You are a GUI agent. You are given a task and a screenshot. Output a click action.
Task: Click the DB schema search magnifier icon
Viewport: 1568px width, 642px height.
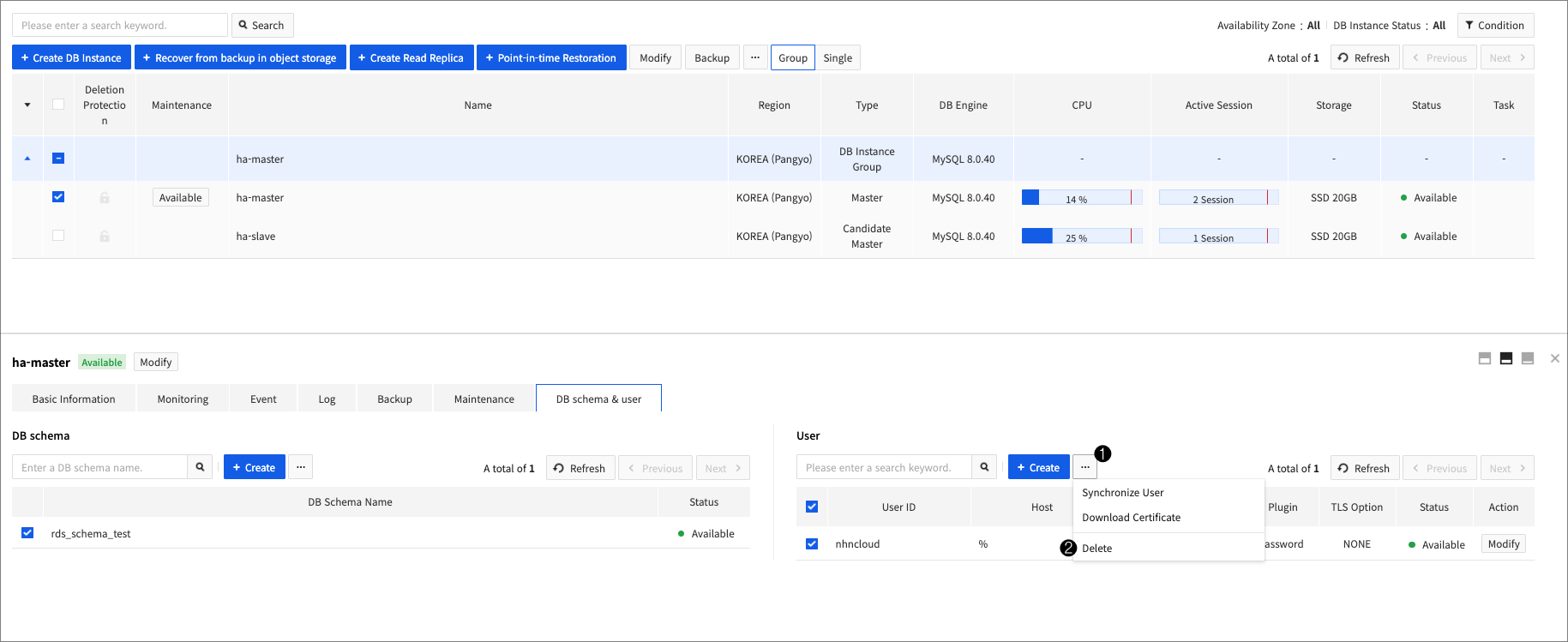pyautogui.click(x=200, y=467)
